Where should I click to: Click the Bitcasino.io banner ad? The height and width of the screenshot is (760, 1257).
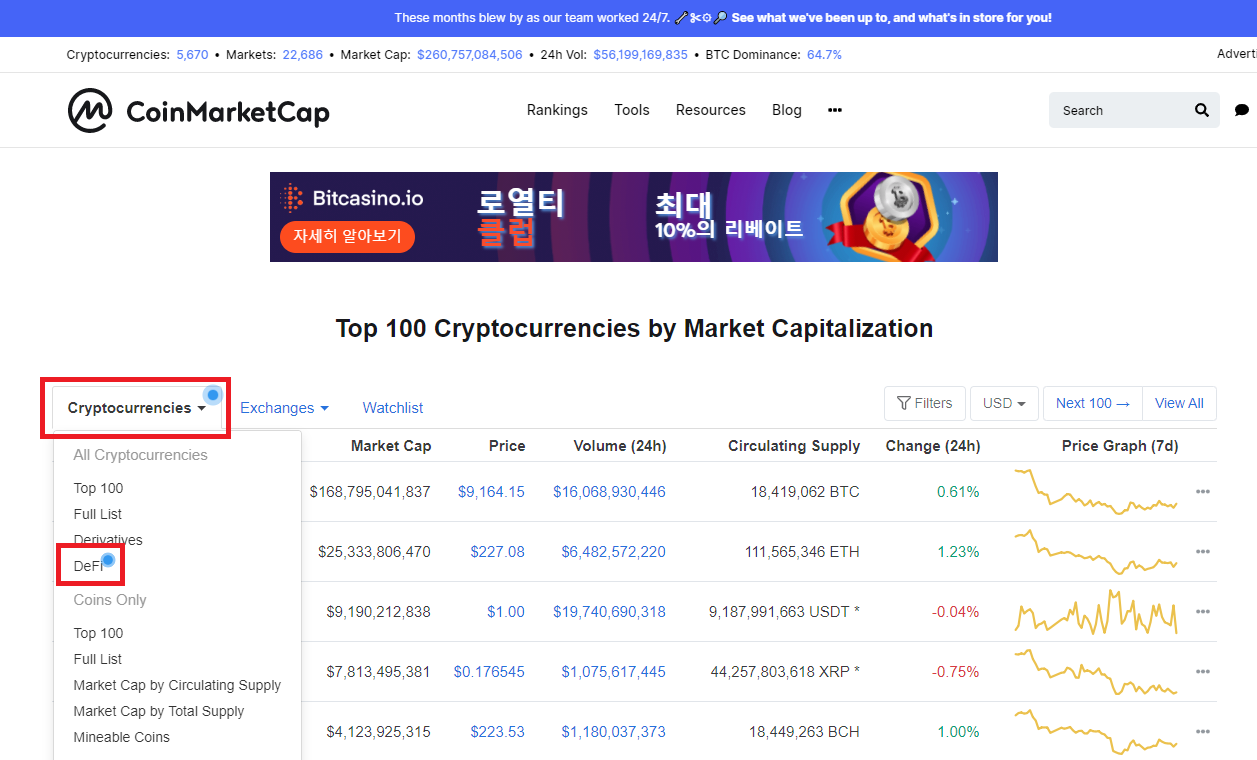pyautogui.click(x=634, y=217)
